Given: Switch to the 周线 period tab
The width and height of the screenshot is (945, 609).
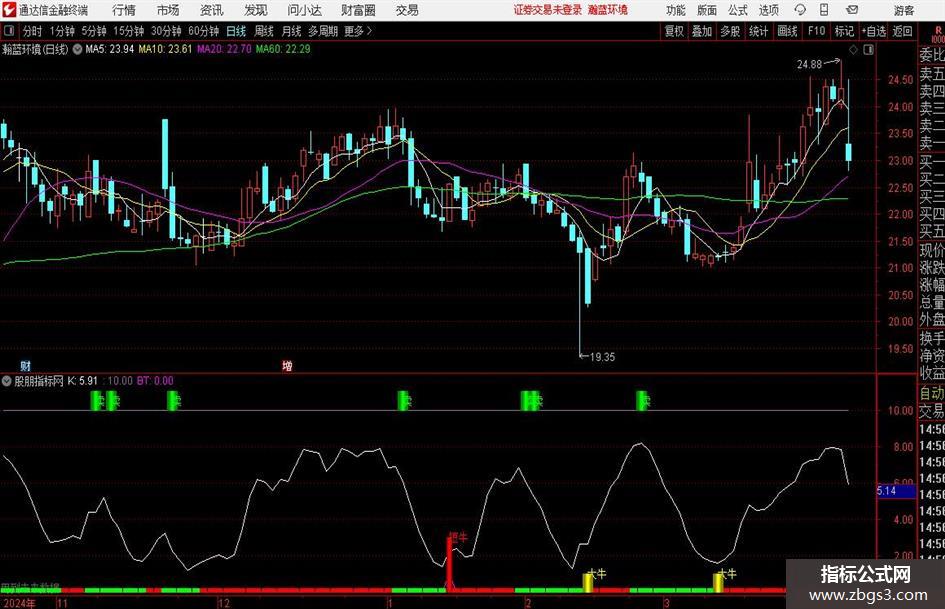Looking at the screenshot, I should 264,31.
